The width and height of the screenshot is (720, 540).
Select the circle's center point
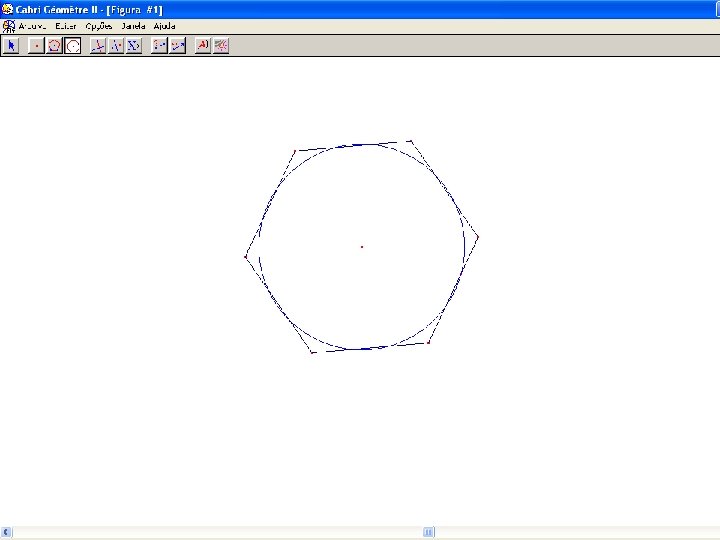[362, 247]
